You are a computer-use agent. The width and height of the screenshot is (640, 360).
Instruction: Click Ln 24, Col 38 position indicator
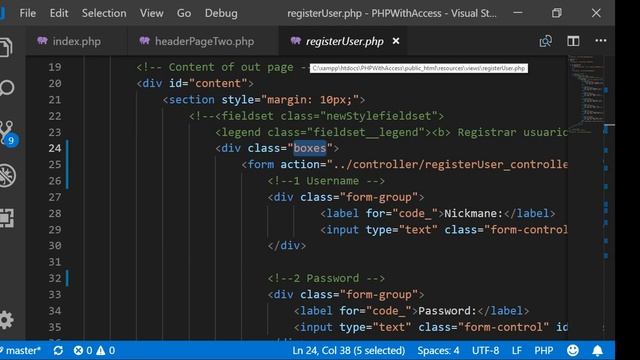pyautogui.click(x=349, y=350)
